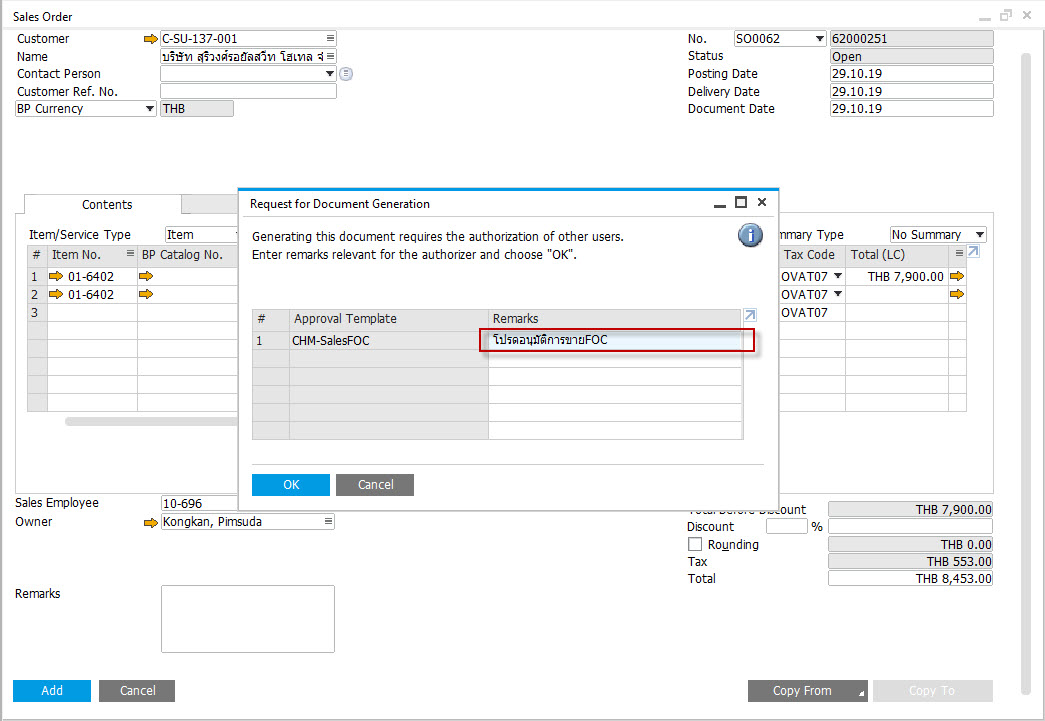Screen dimensions: 1045x721
Task: Click the horizontal scrollbar under the item grid
Action: pos(151,421)
